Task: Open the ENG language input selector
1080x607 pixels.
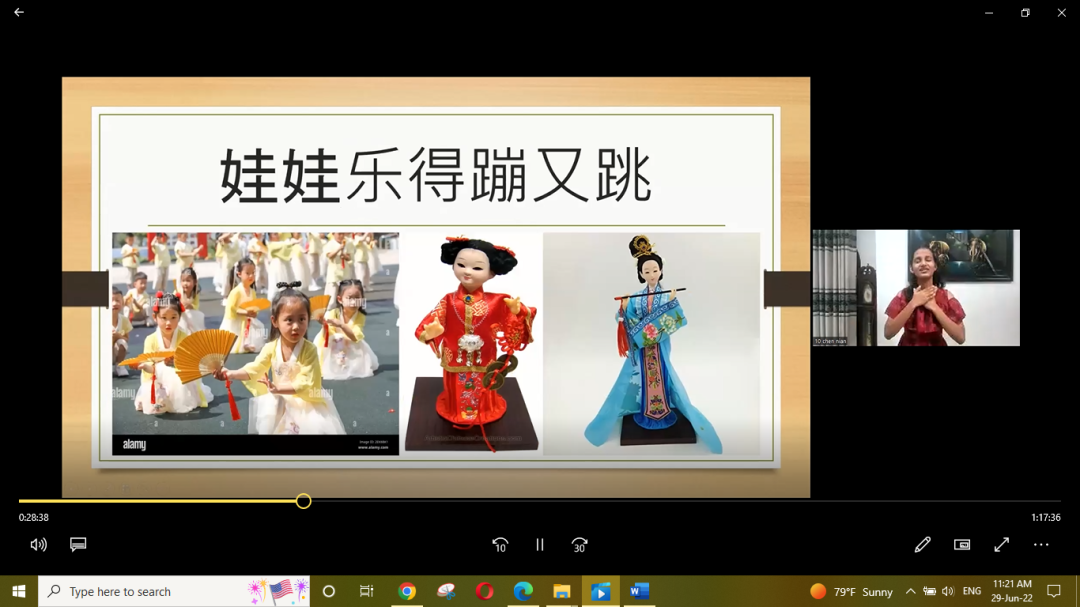Action: point(971,592)
